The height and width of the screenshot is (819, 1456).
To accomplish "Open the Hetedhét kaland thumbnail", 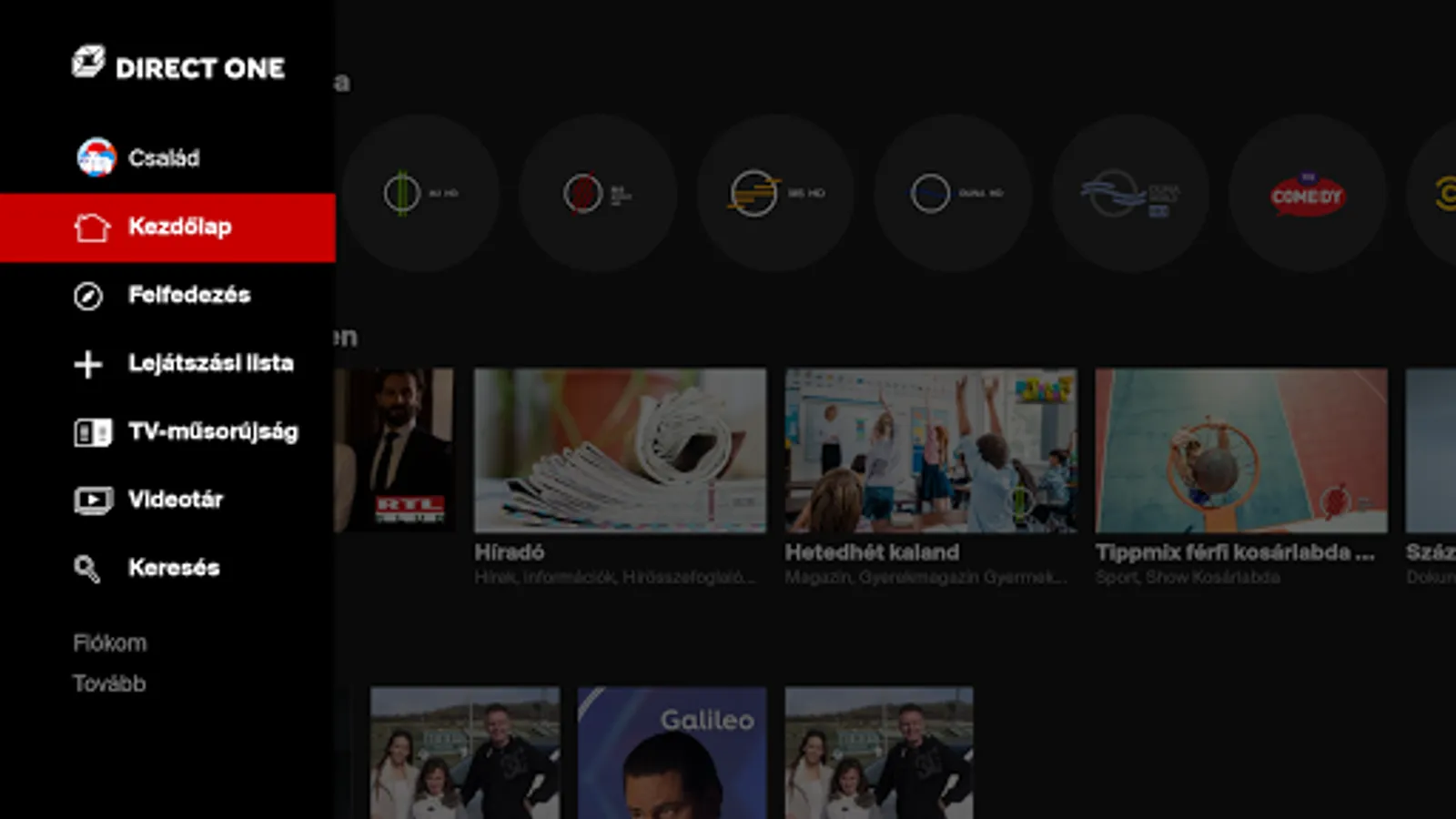I will (x=931, y=450).
